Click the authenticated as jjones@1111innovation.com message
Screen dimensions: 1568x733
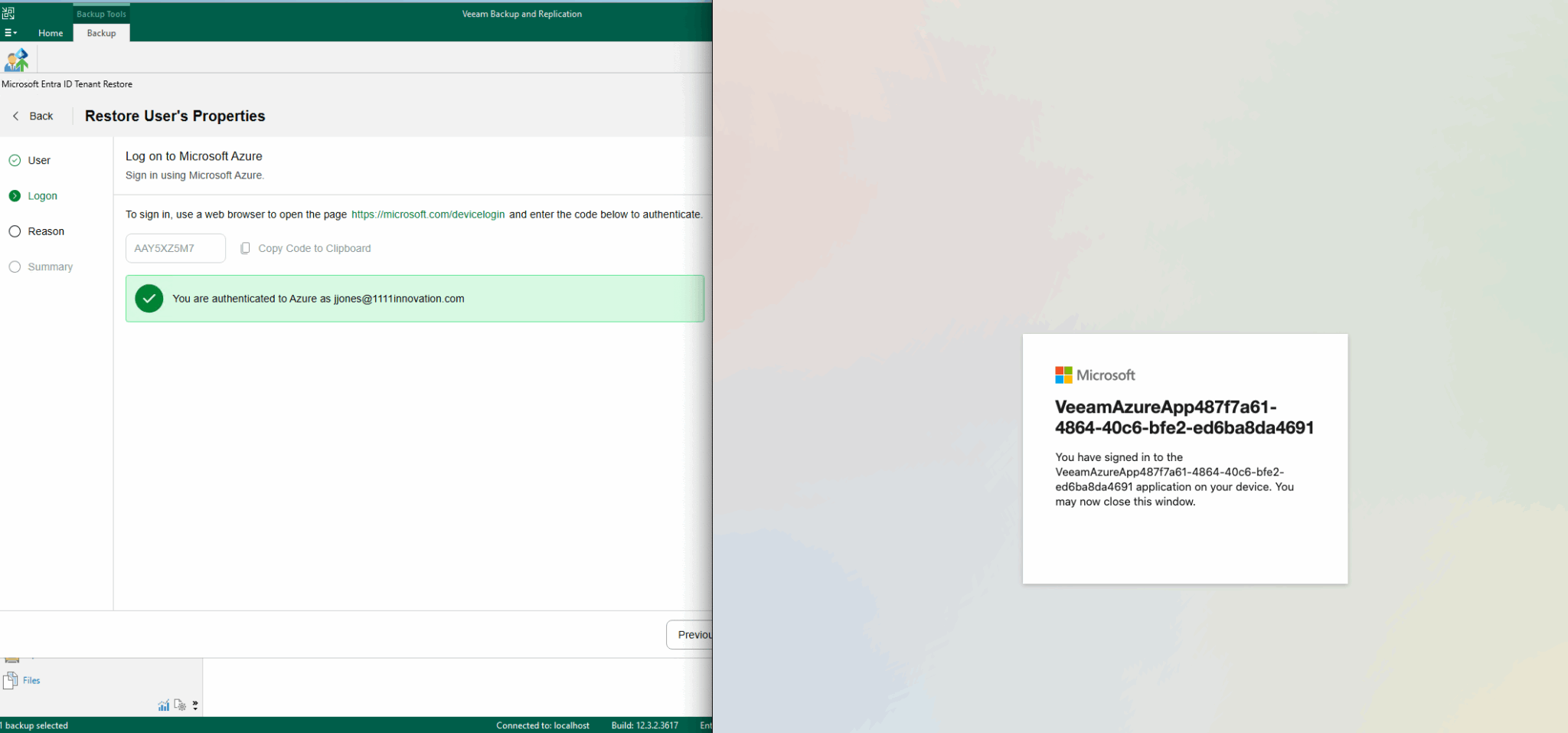318,299
